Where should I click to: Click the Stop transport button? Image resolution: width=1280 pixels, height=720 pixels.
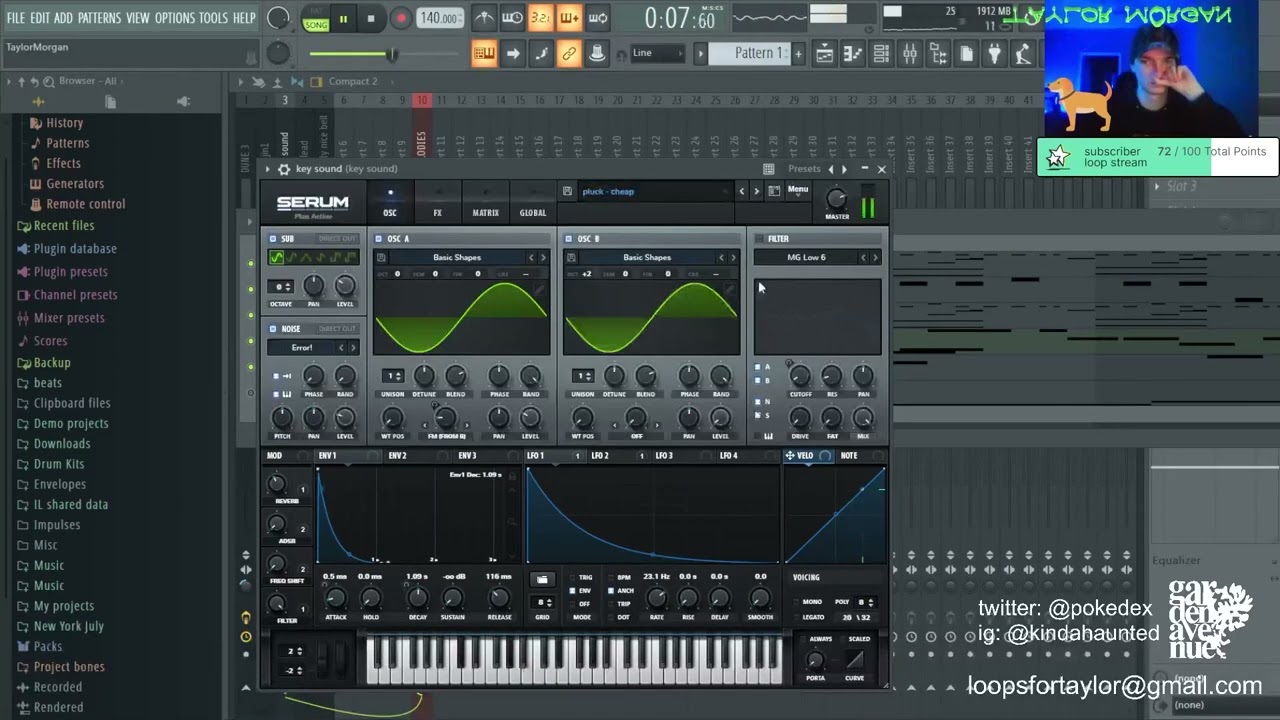click(x=371, y=18)
